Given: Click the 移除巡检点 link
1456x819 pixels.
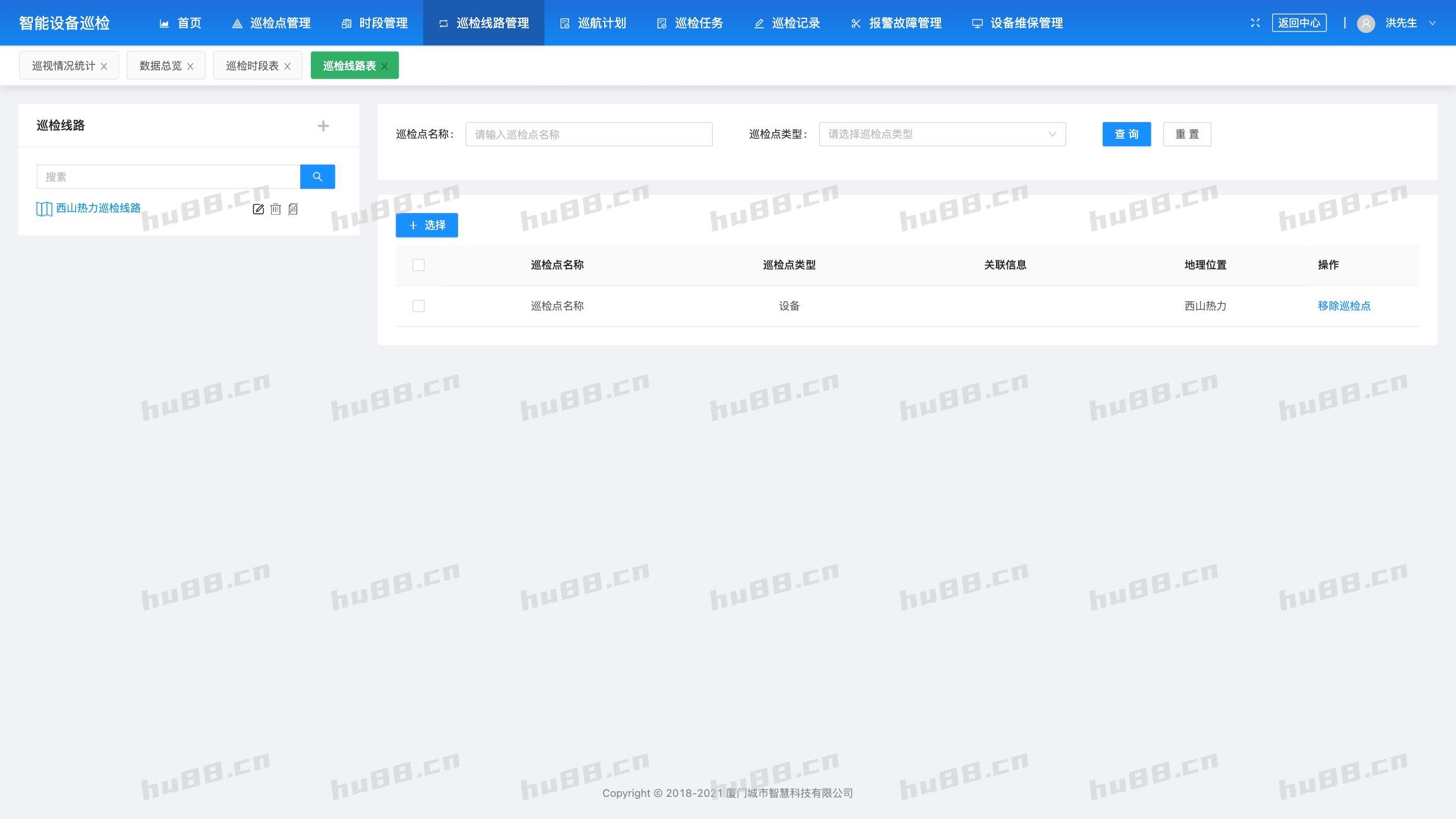Looking at the screenshot, I should pos(1344,306).
